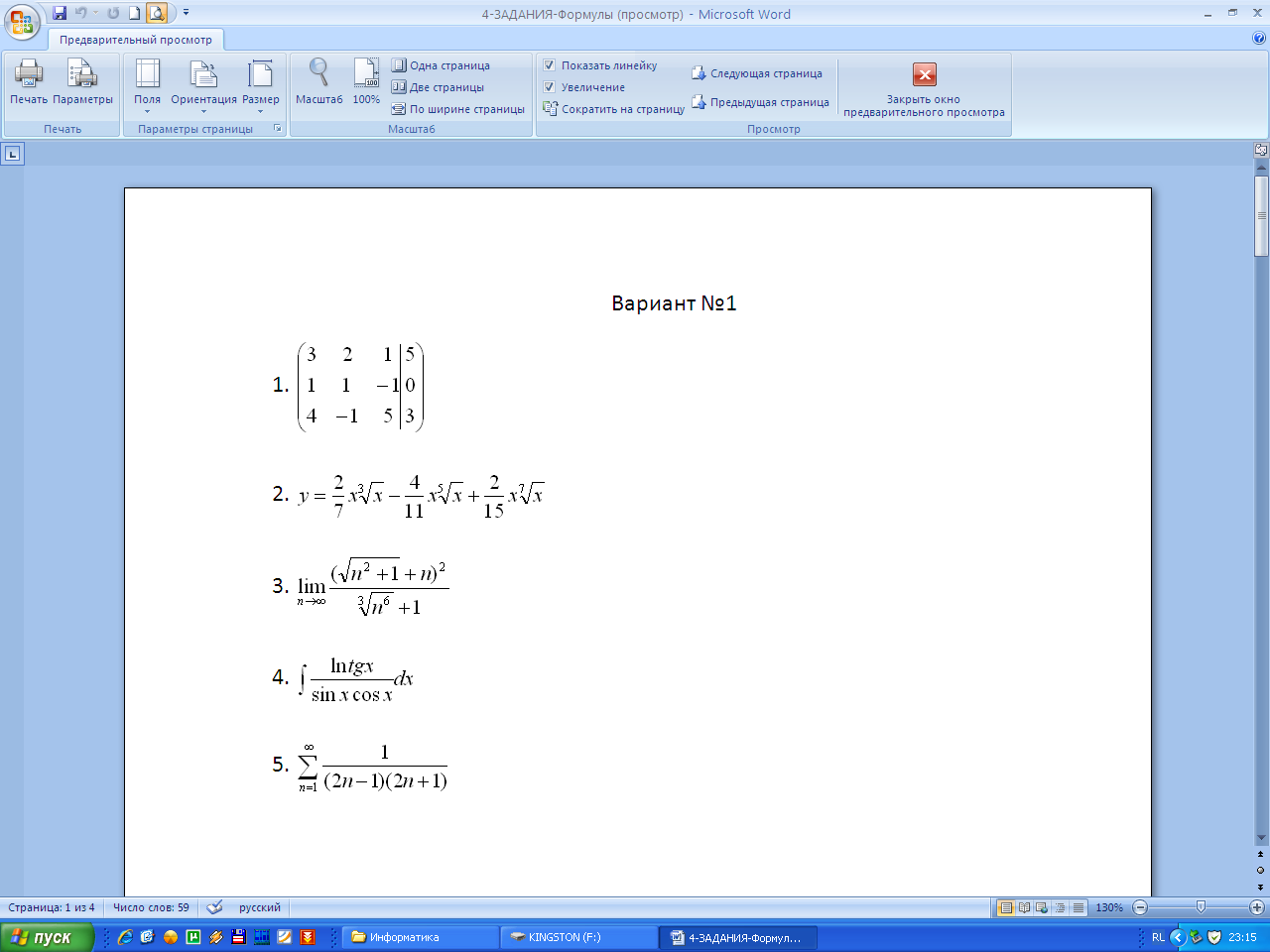
Task: Customize the quick access toolbar dropdown
Action: 186,13
